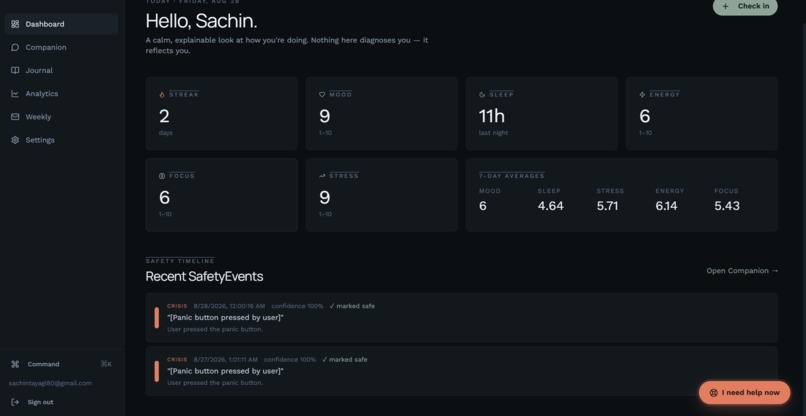
Task: Click the Sign out arrow icon
Action: 15,402
